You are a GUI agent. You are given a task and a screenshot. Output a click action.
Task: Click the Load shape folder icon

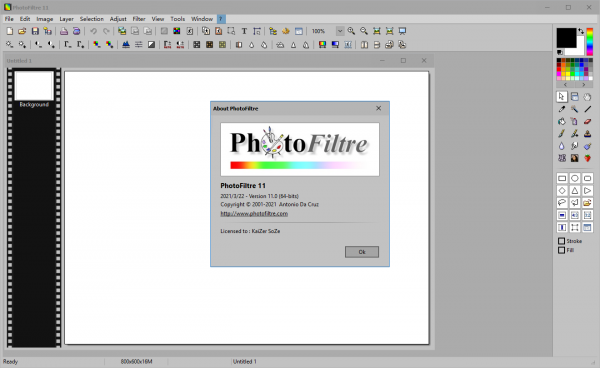click(x=587, y=203)
